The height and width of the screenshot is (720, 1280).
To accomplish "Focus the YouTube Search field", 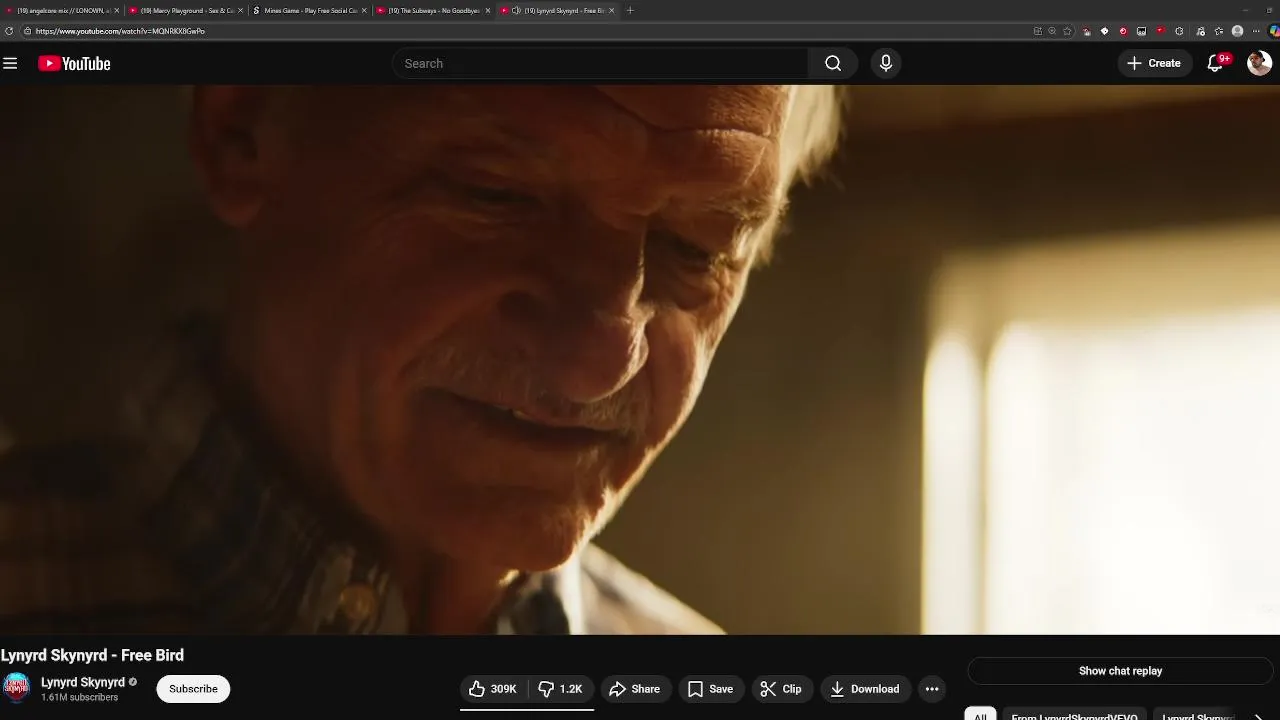I will click(x=600, y=63).
